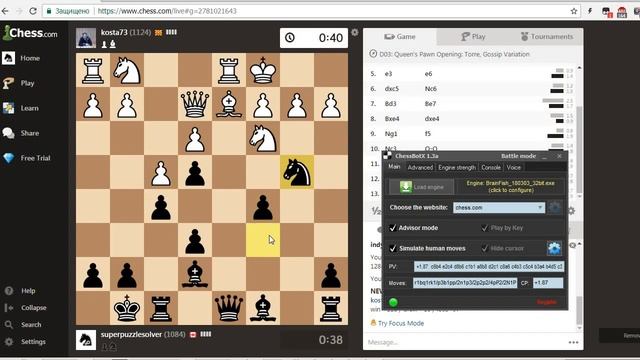Click the Chess.com logo
640x360 pixels.
[30, 33]
